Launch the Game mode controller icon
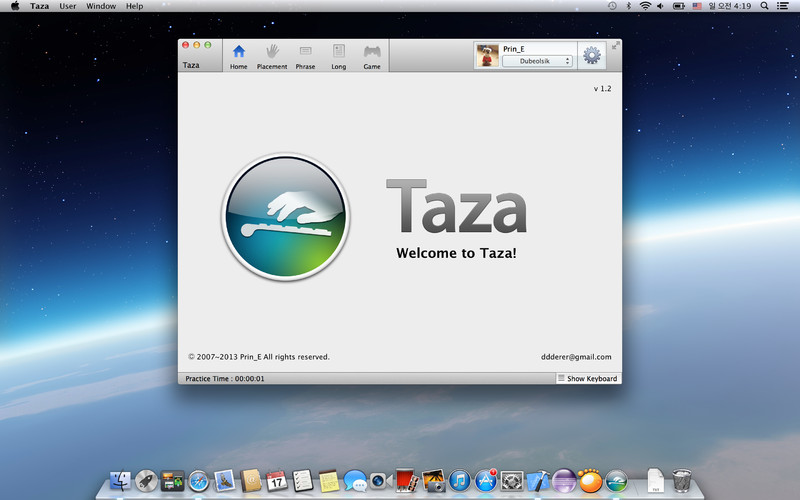 pyautogui.click(x=372, y=56)
